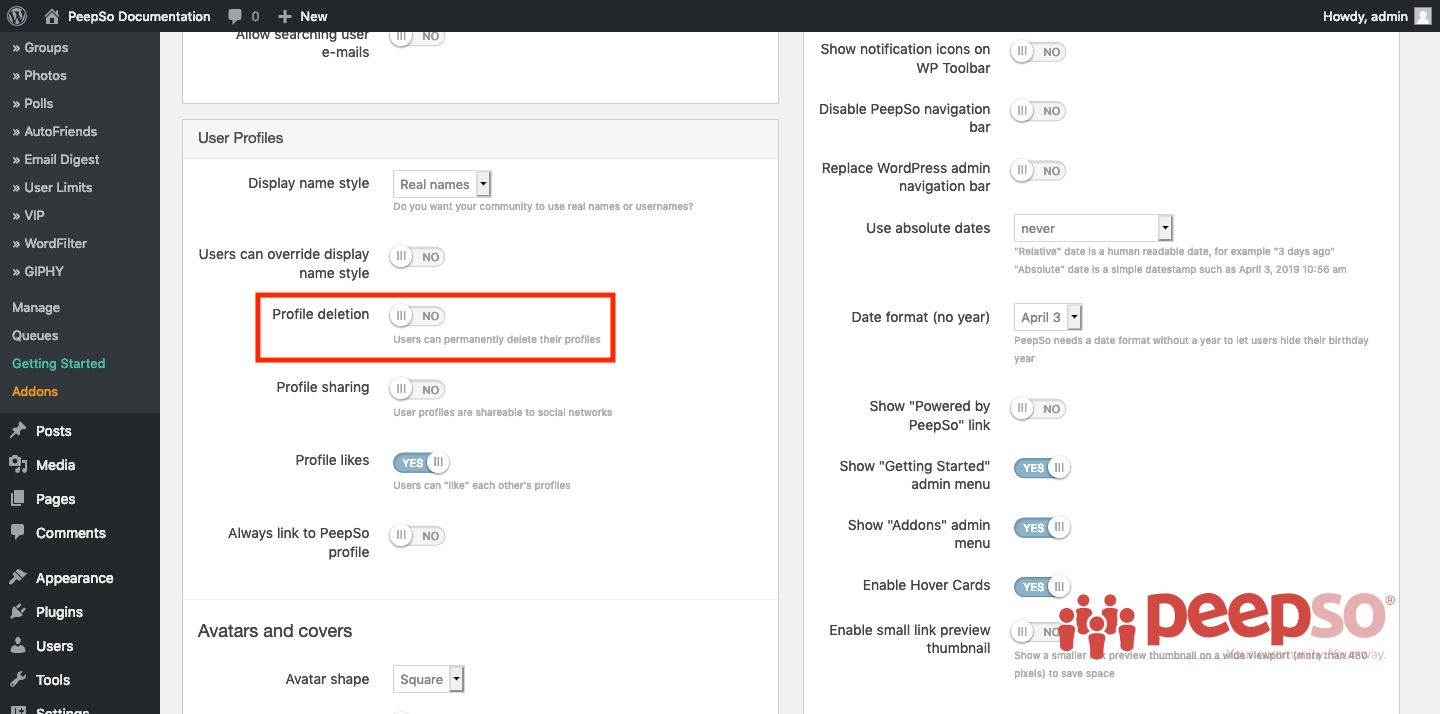1440x714 pixels.
Task: Click the Pages icon in sidebar
Action: click(18, 499)
